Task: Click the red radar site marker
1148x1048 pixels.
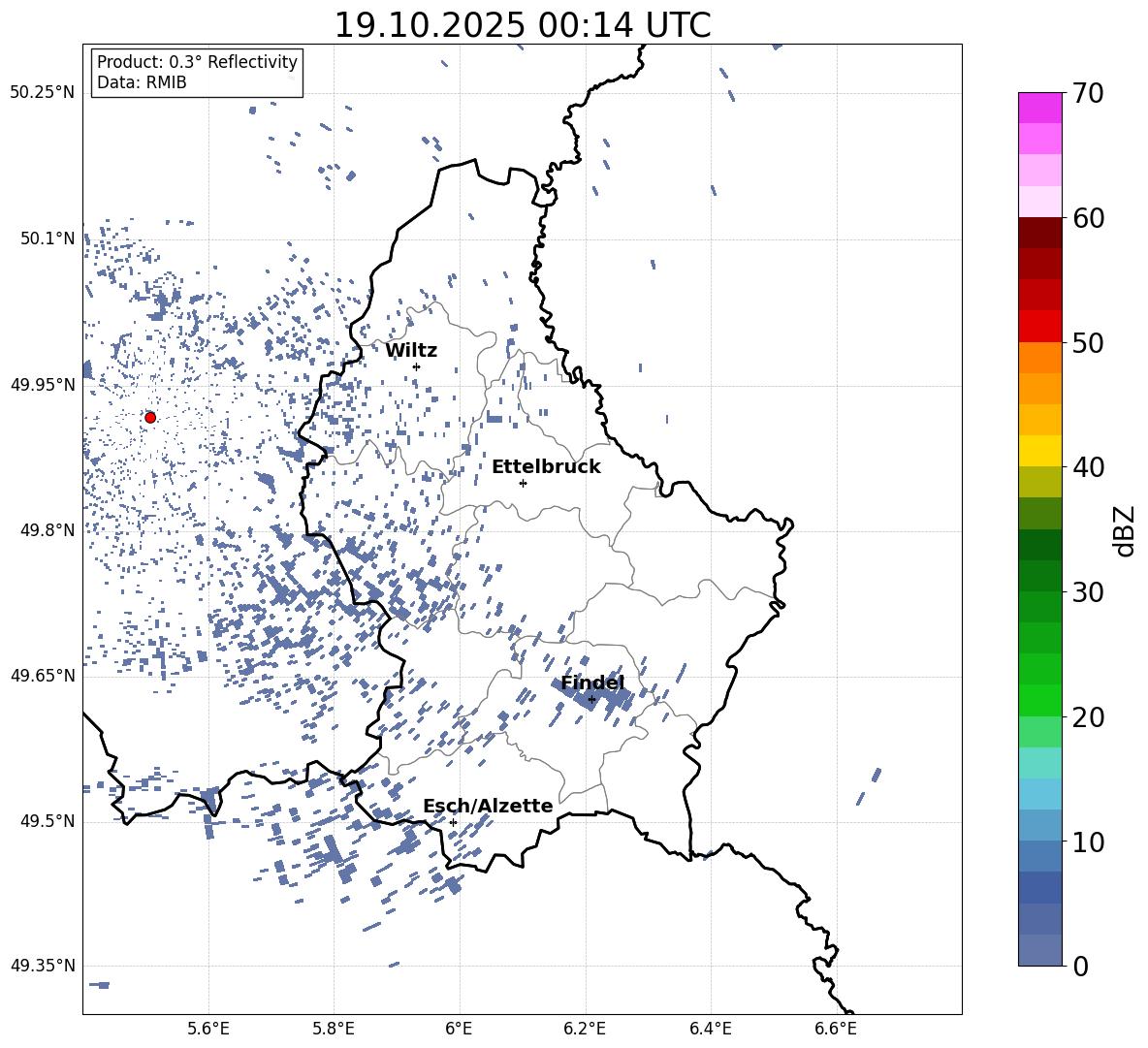Action: 150,417
